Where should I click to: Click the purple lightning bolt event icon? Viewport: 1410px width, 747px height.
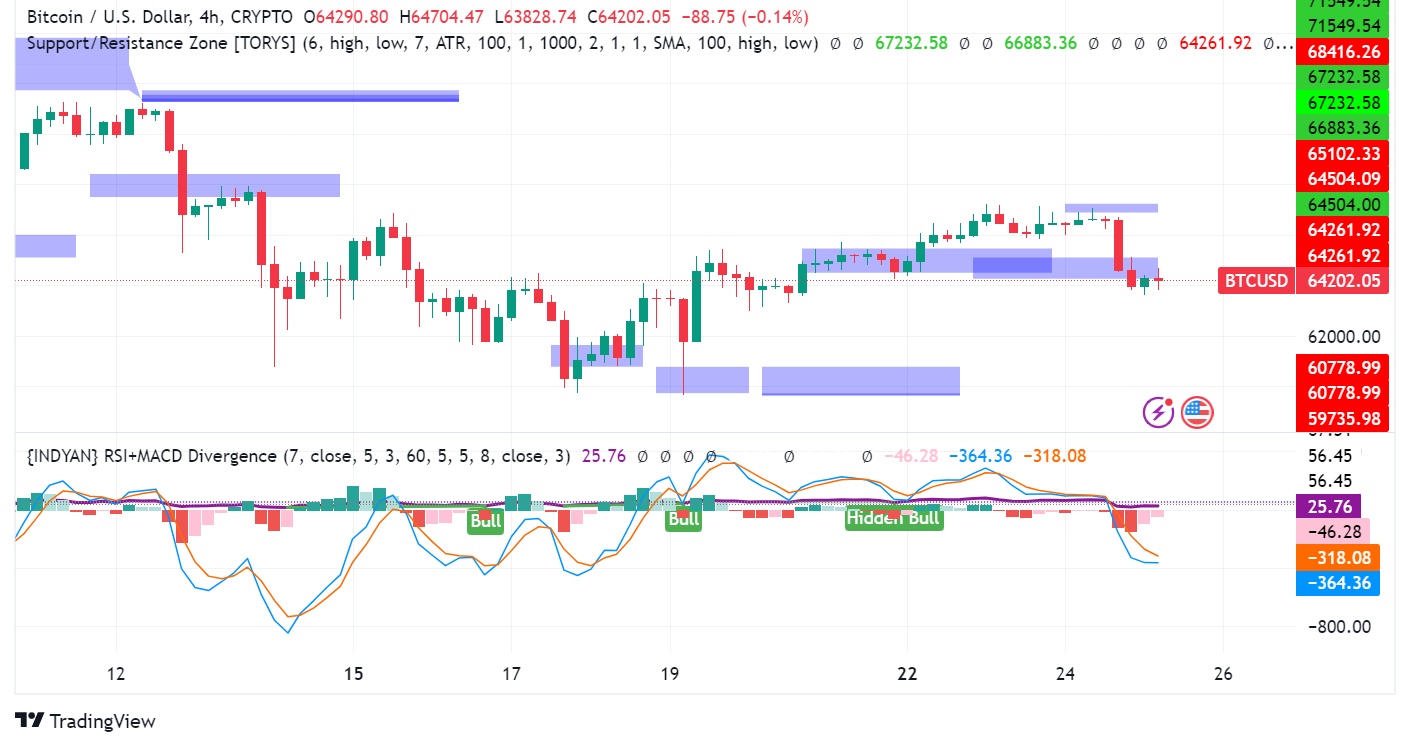1159,411
